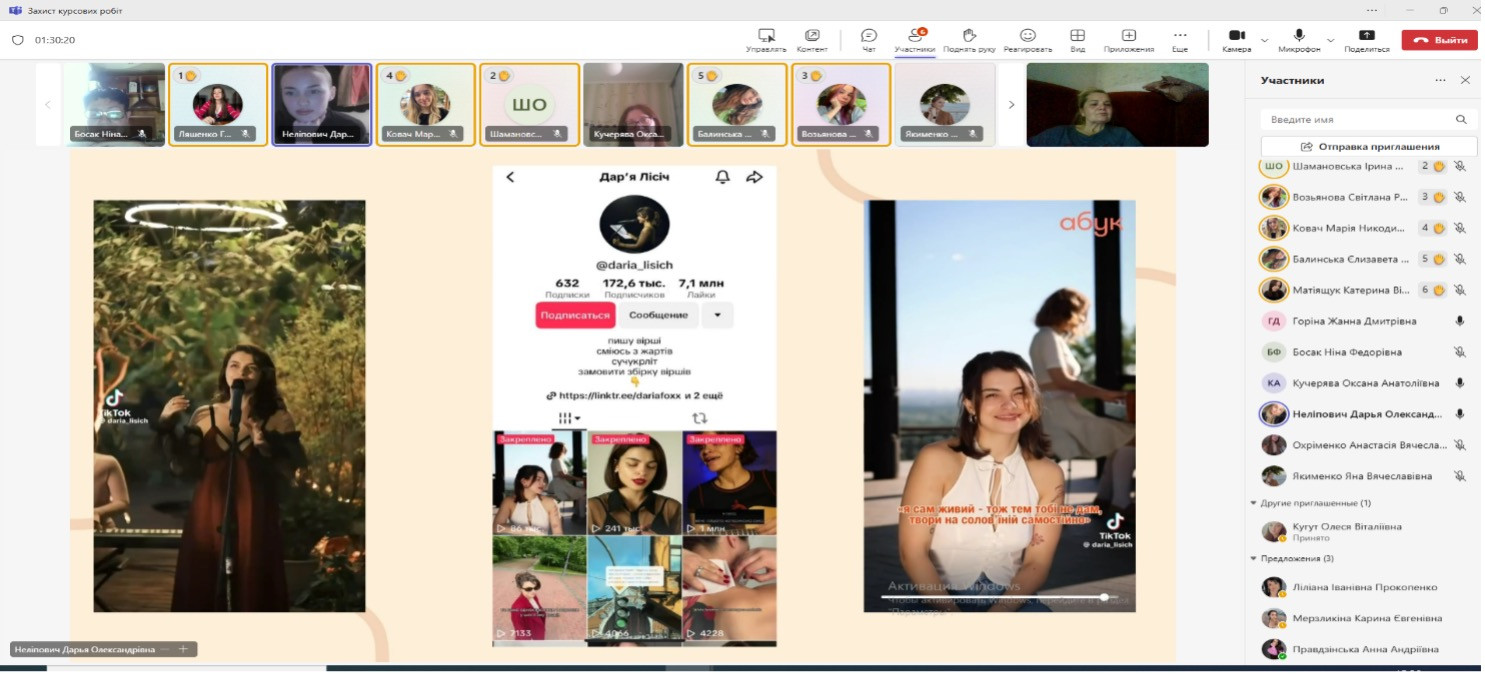Toggle the Участники panel from the toolbar

pos(915,40)
